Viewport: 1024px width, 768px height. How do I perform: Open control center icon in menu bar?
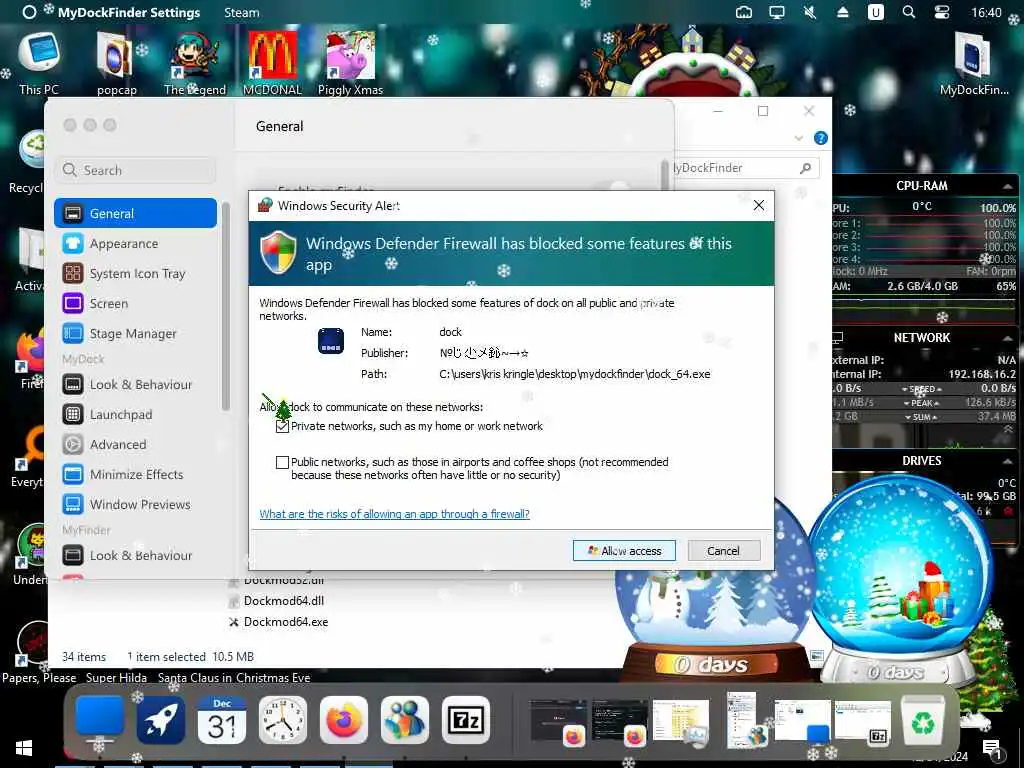[x=942, y=12]
